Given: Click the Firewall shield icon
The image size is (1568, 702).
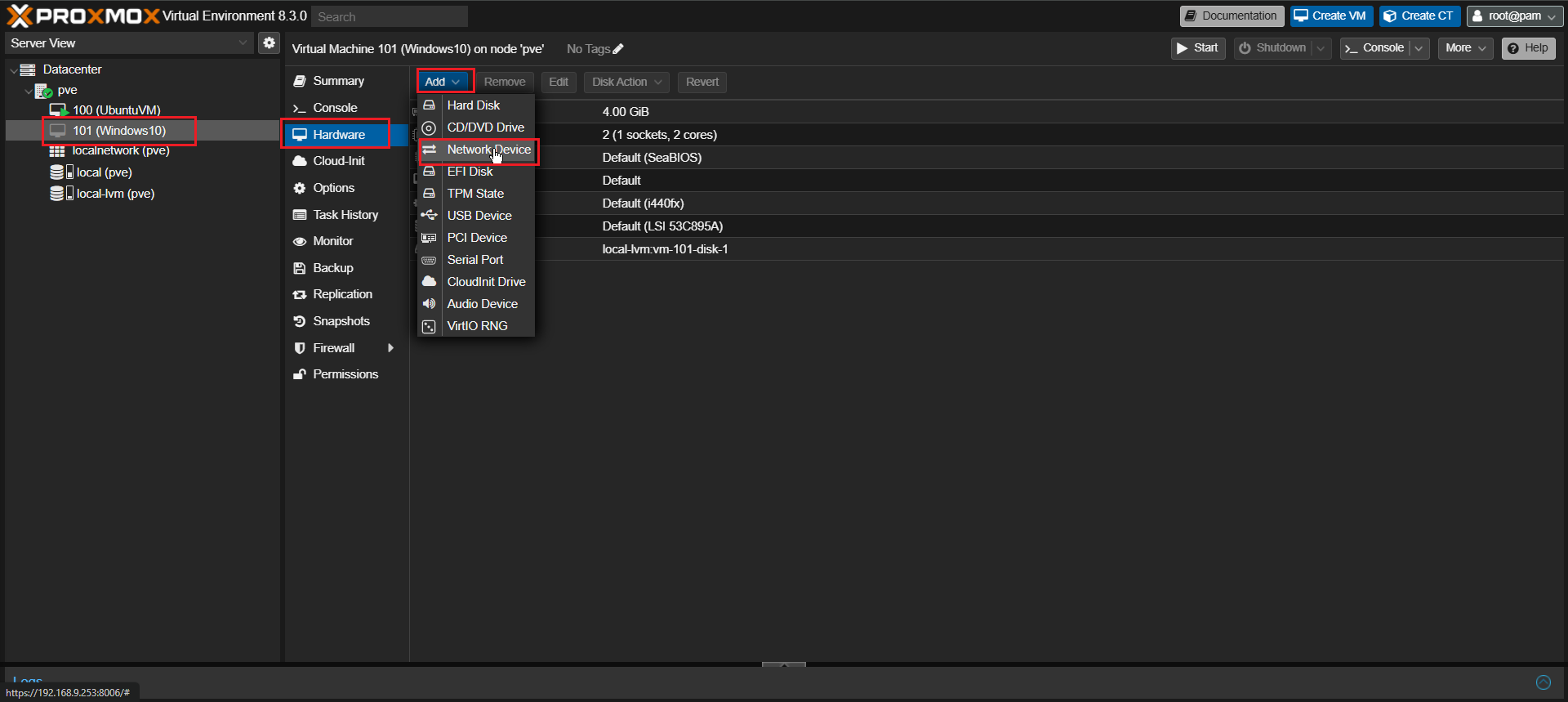Looking at the screenshot, I should point(300,348).
